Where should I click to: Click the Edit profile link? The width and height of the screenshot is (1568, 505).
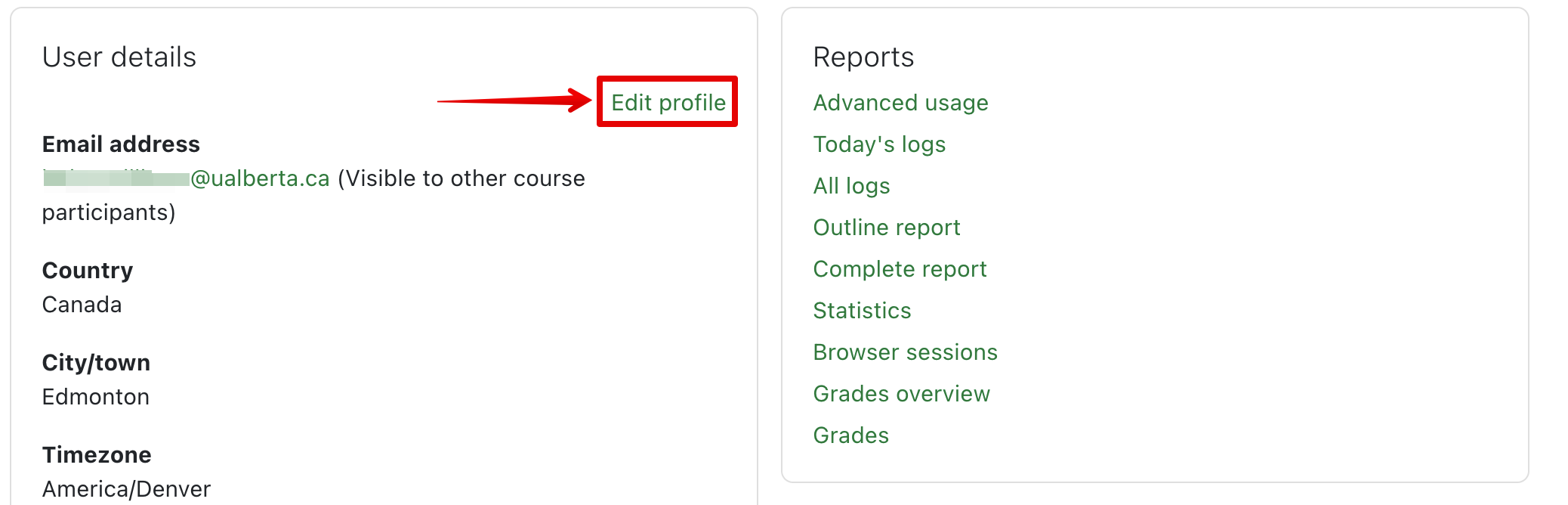click(x=668, y=102)
